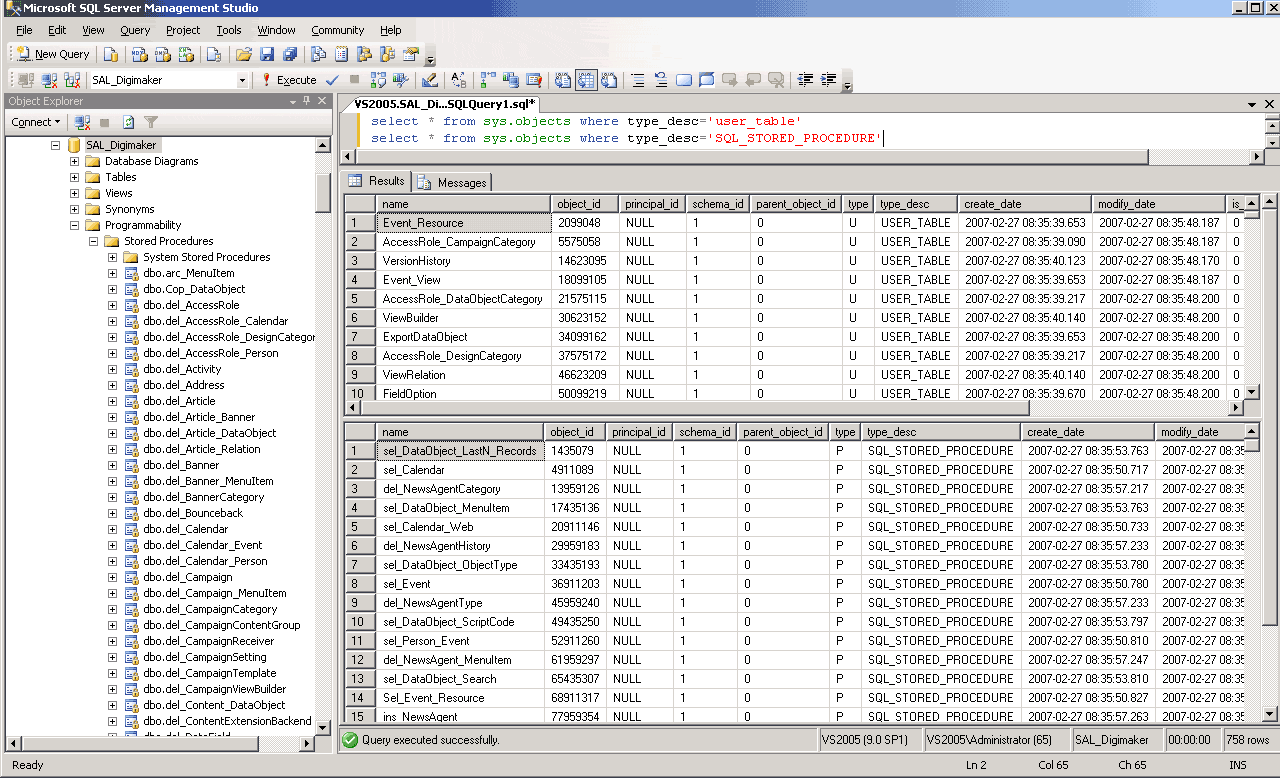This screenshot has height=778, width=1280.
Task: Click the Object Explorer horizontal scrollbar
Action: [x=161, y=743]
